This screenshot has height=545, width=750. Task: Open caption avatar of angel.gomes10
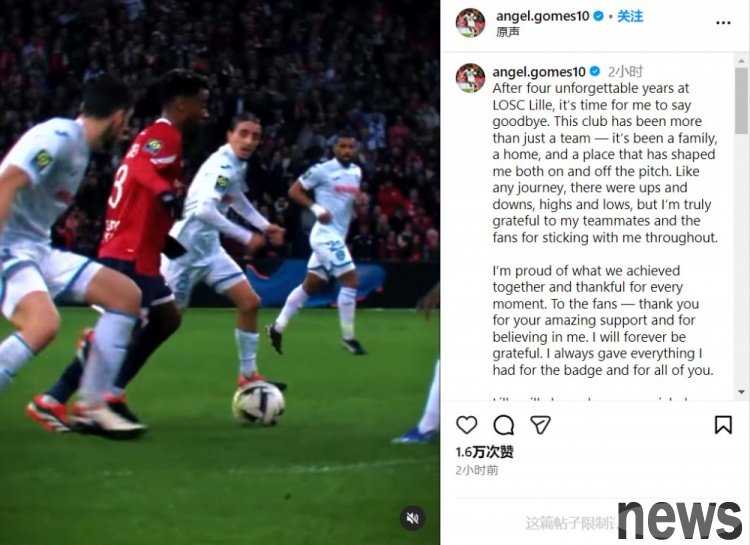point(470,78)
